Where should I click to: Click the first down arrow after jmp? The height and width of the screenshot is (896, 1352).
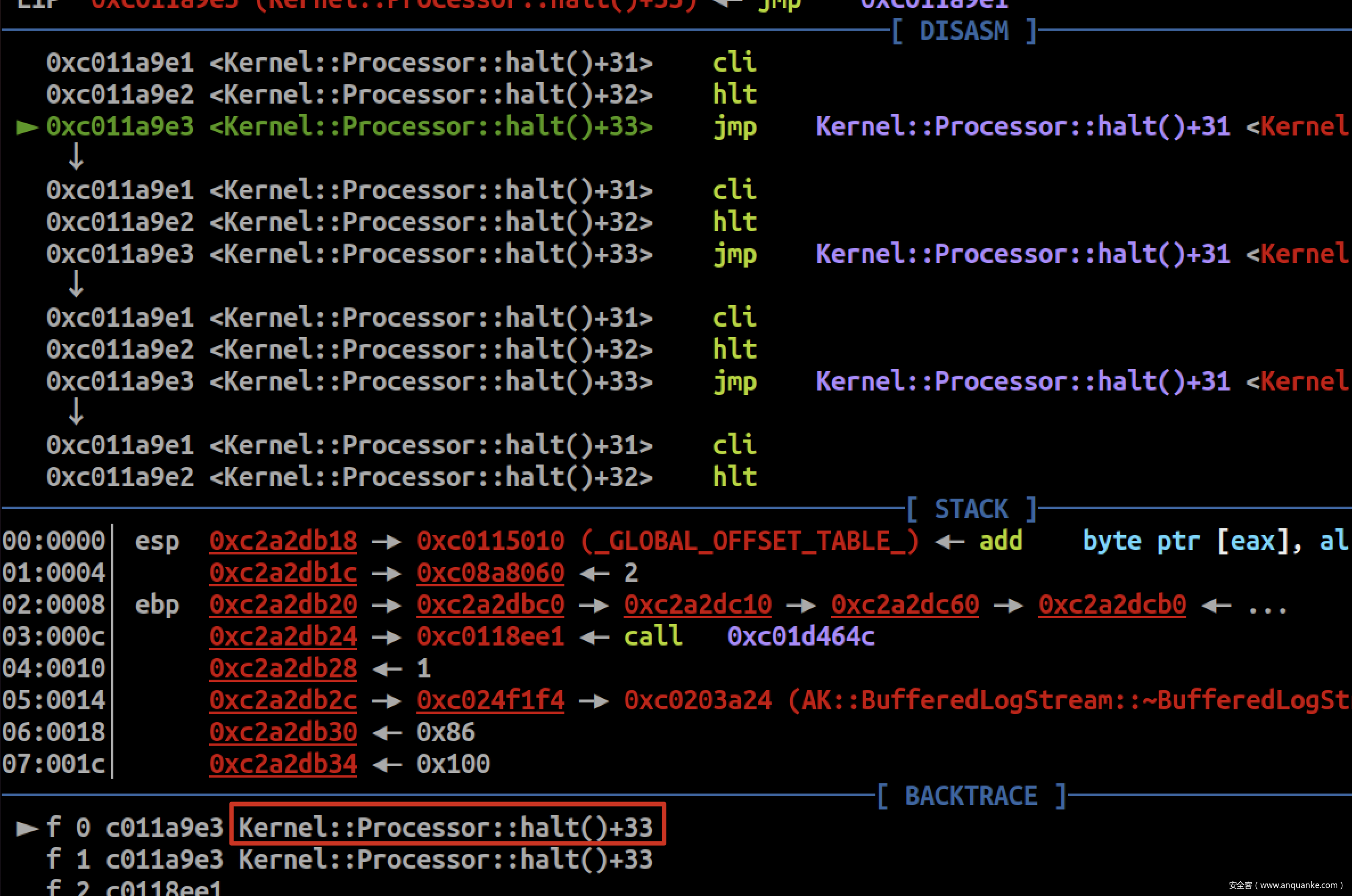click(76, 157)
